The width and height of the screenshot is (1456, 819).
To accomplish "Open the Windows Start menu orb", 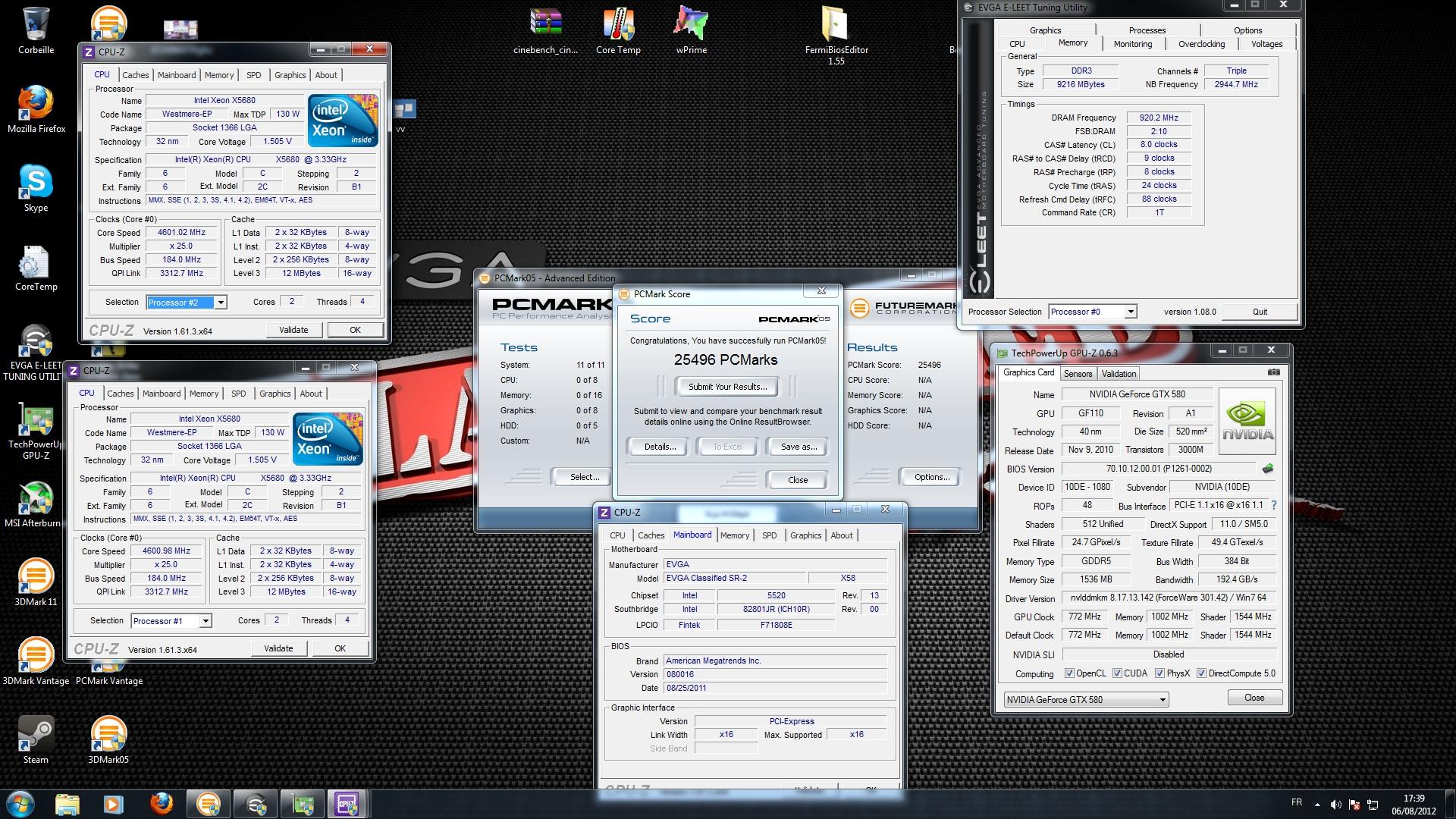I will [19, 803].
